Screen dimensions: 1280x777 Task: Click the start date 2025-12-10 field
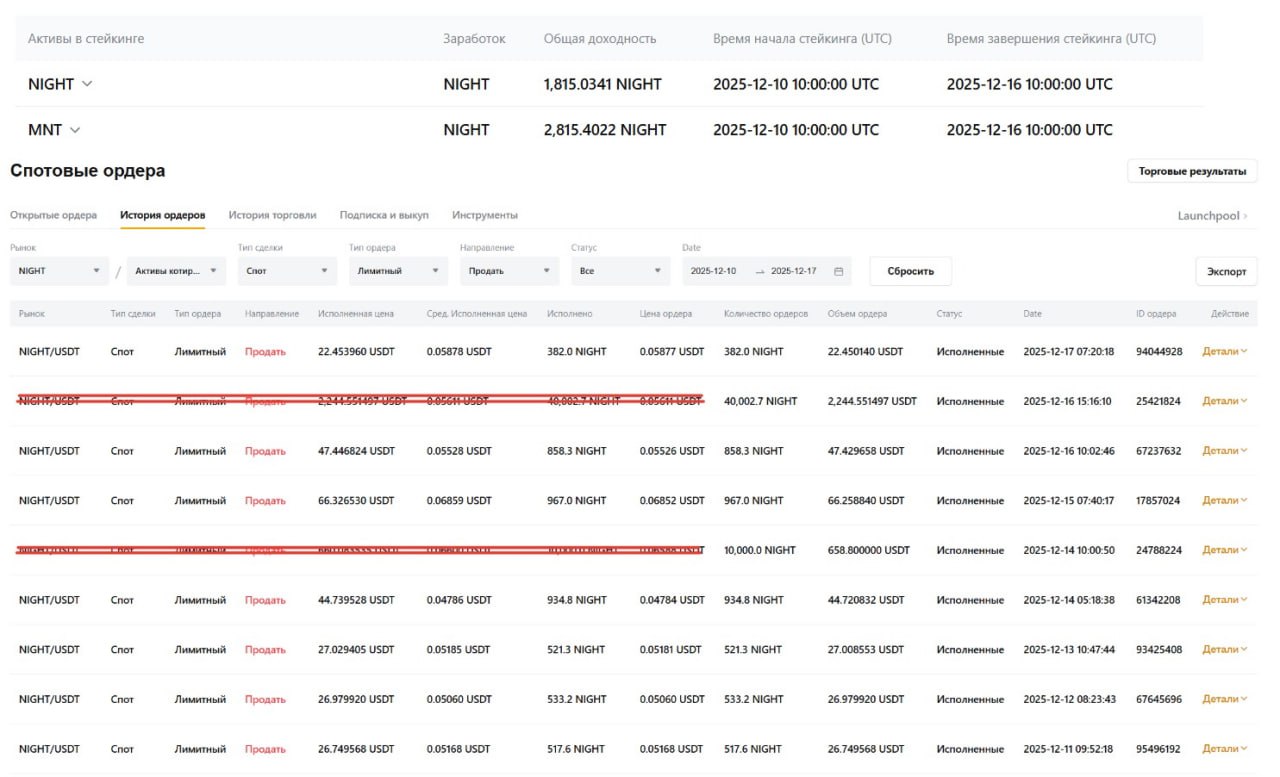point(714,271)
